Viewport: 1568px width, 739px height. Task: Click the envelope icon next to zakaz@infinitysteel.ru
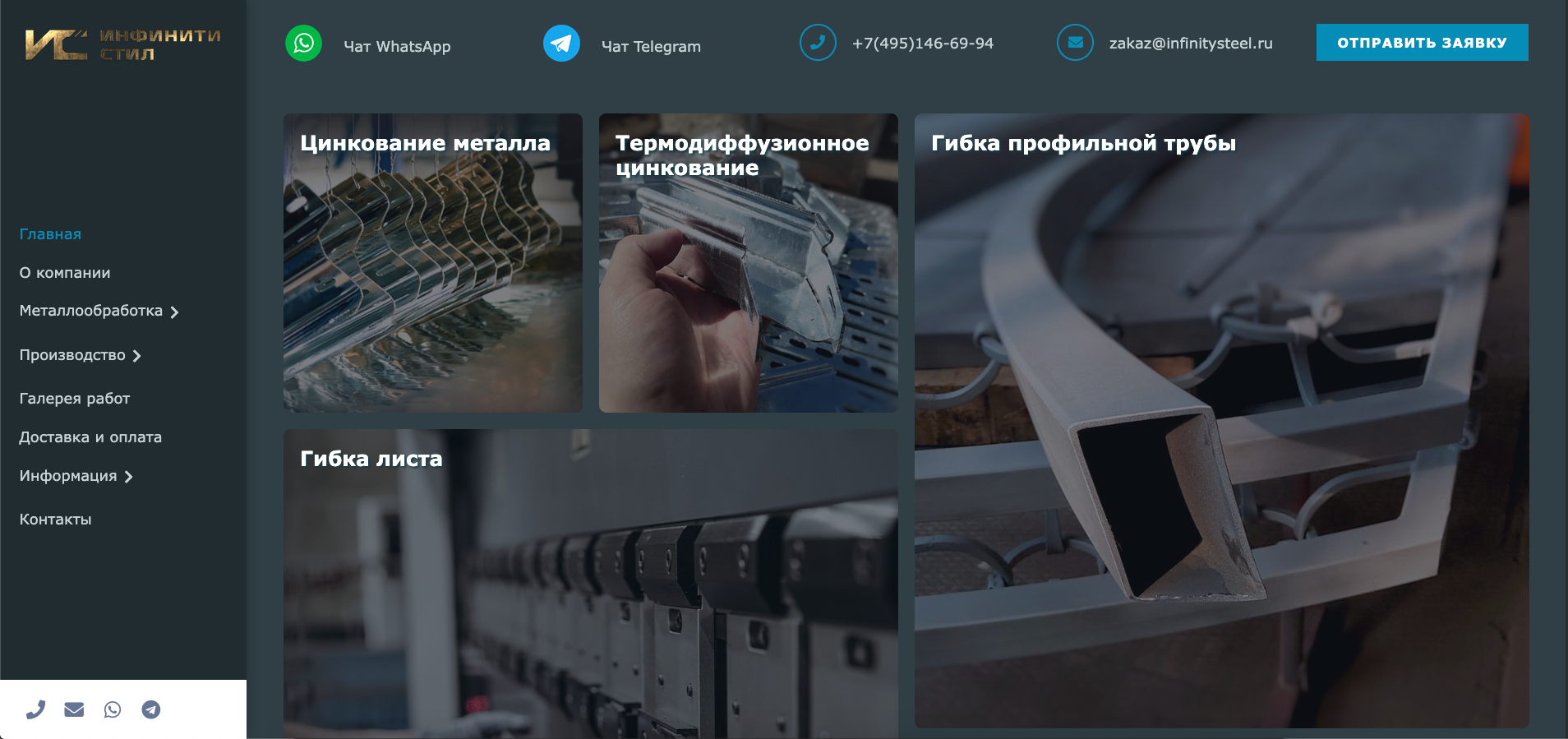click(1075, 43)
